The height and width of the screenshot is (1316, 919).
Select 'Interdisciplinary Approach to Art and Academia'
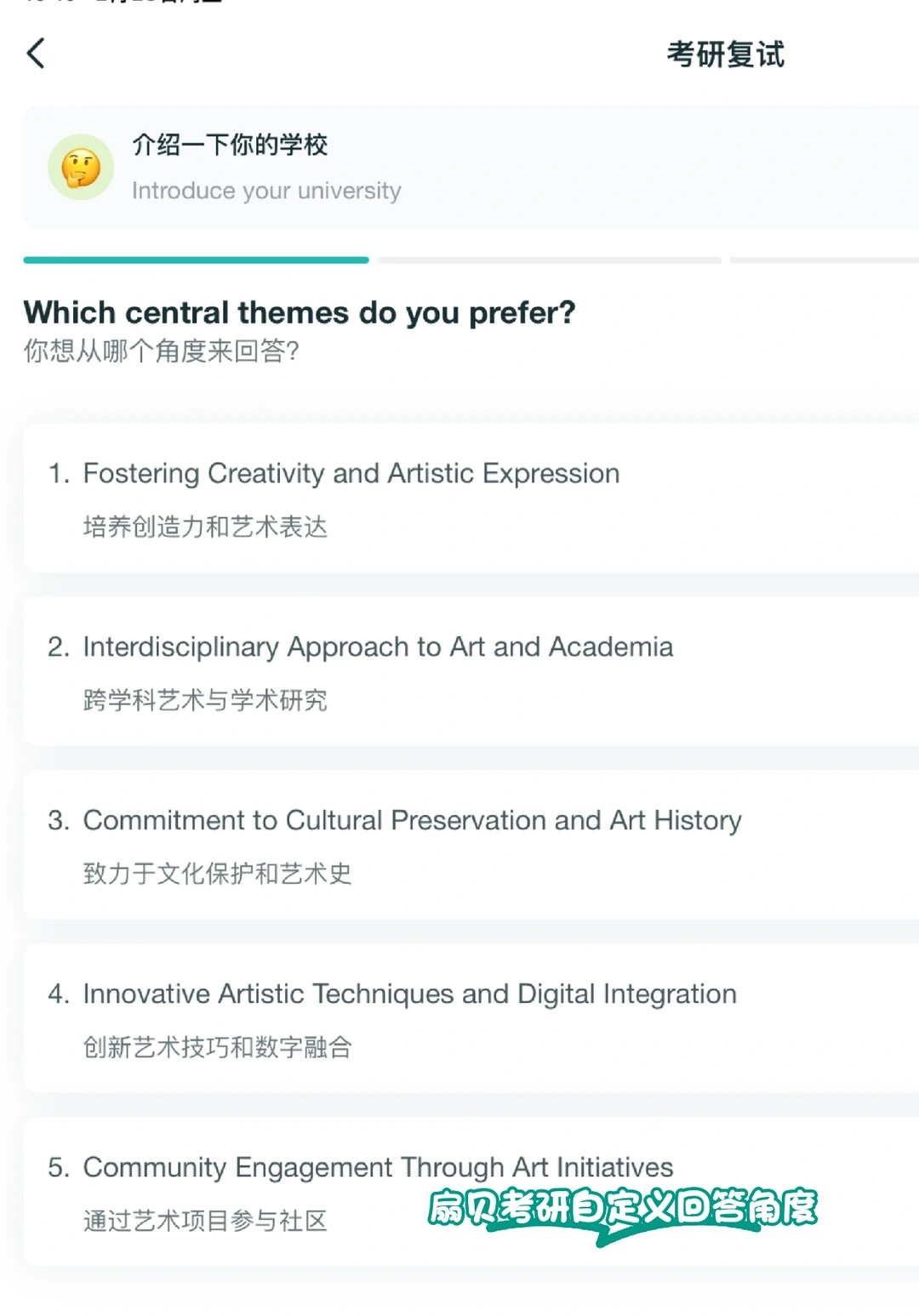click(x=378, y=647)
